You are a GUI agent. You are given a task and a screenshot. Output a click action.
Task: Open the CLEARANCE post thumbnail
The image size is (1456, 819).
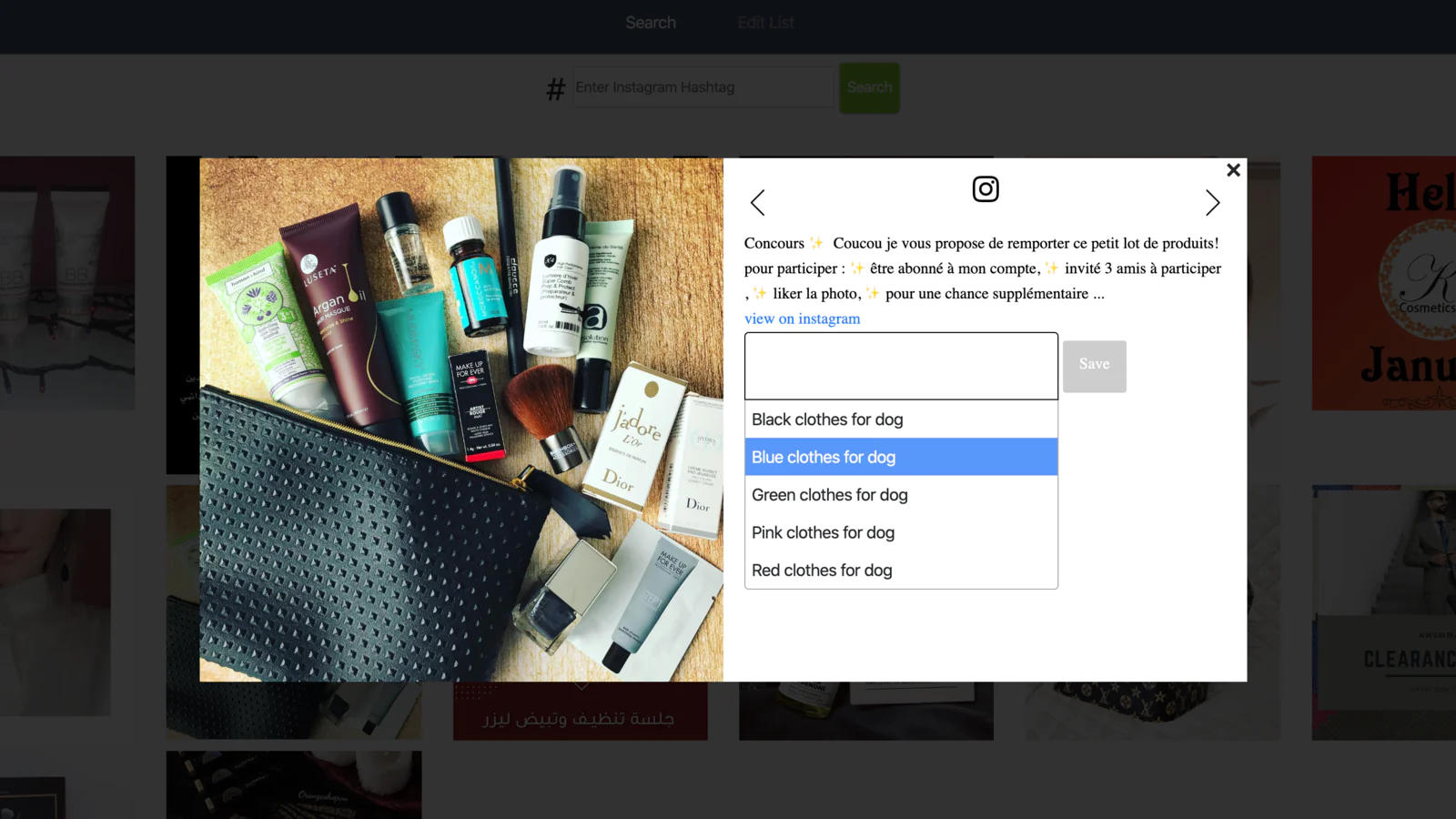pos(1383,612)
